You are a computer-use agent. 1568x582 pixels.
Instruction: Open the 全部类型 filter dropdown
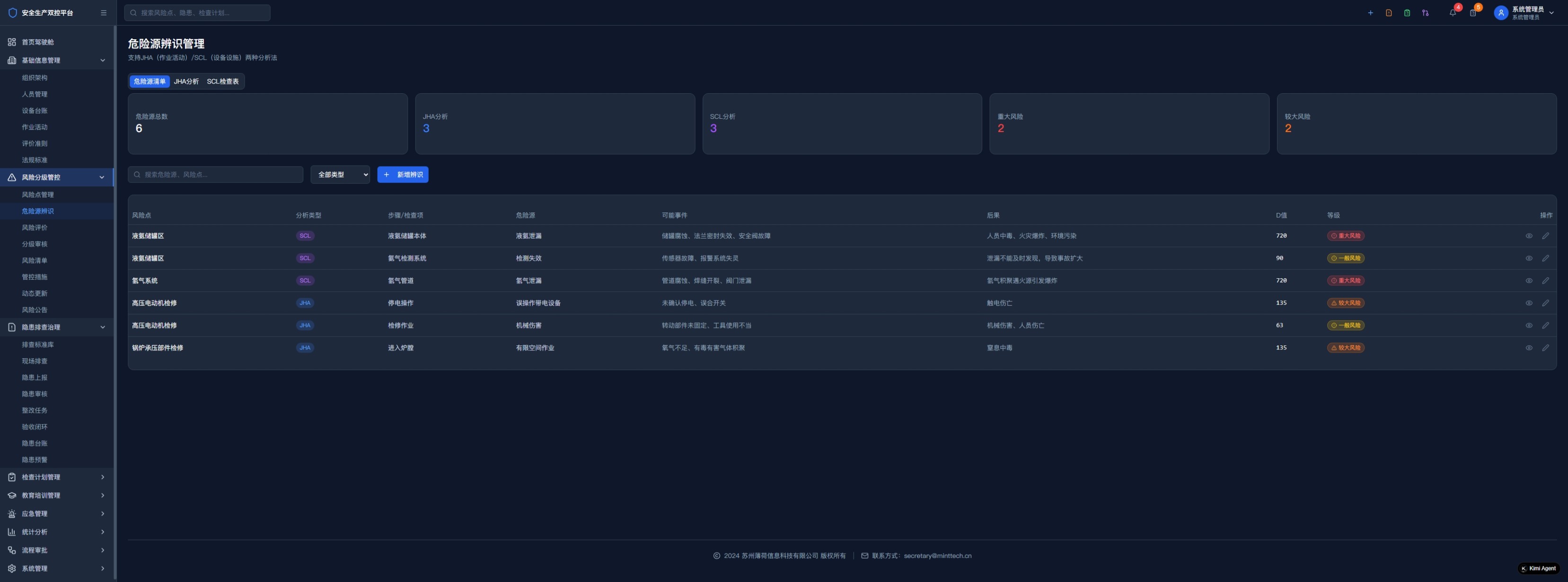point(340,175)
